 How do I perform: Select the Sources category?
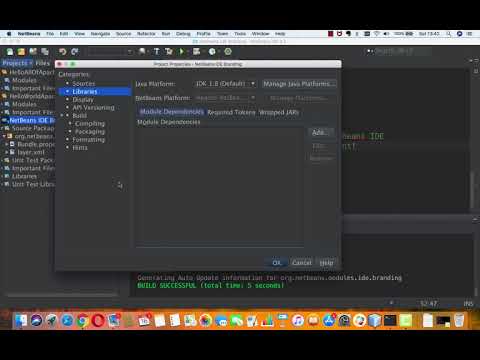tap(84, 83)
